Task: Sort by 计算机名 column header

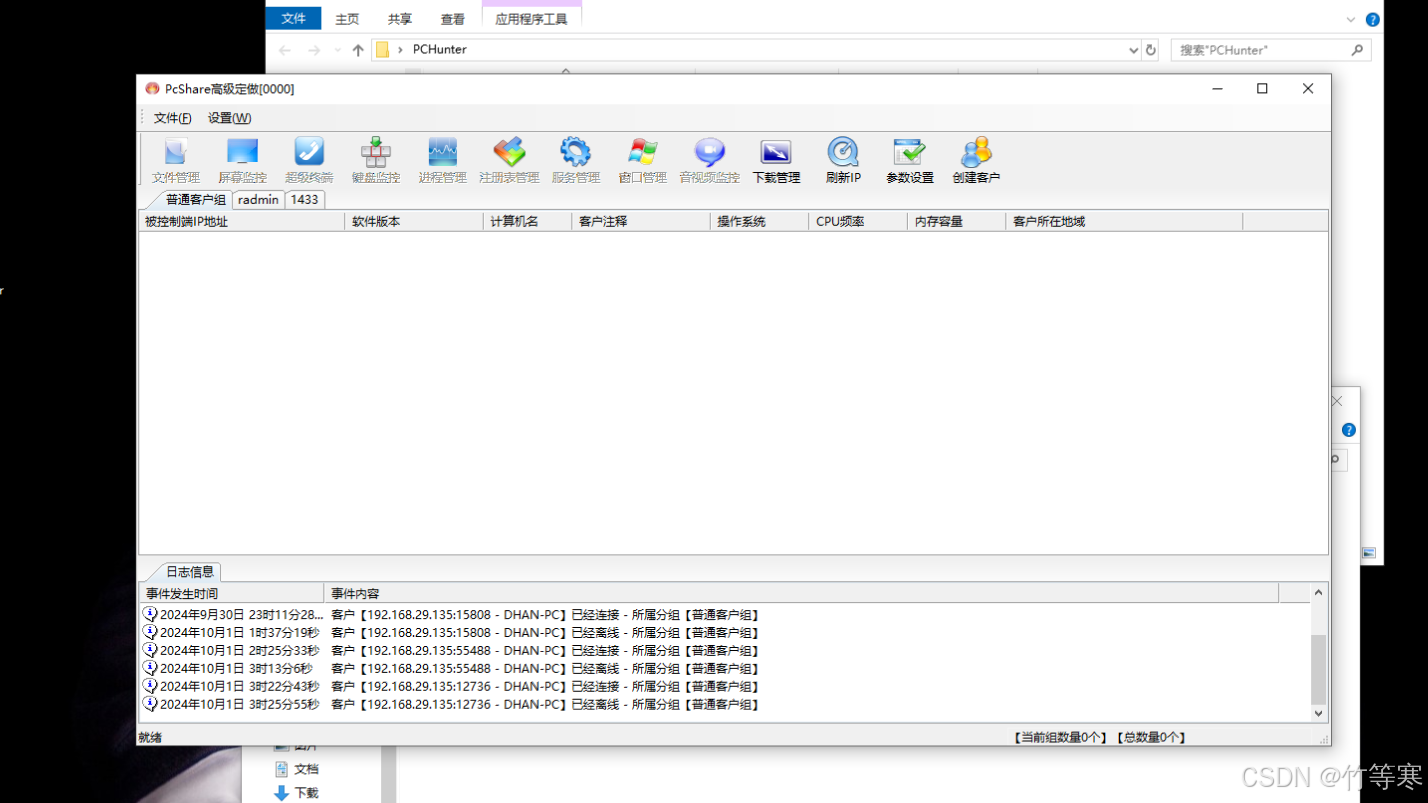Action: tap(527, 222)
